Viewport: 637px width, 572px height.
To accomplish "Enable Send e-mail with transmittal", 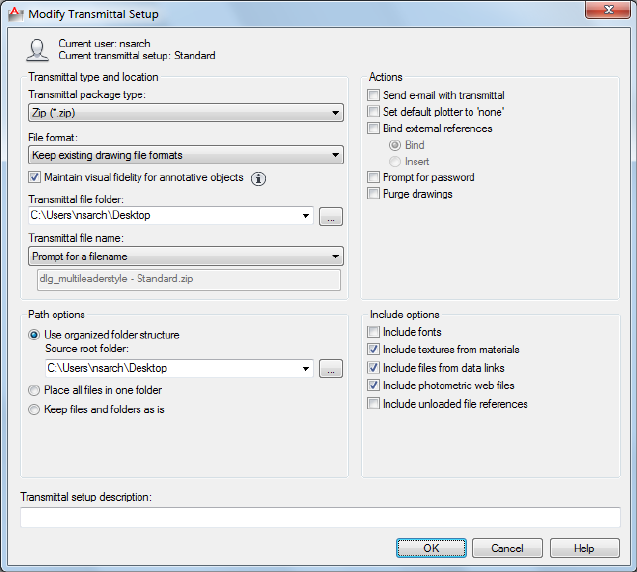I will [x=374, y=96].
